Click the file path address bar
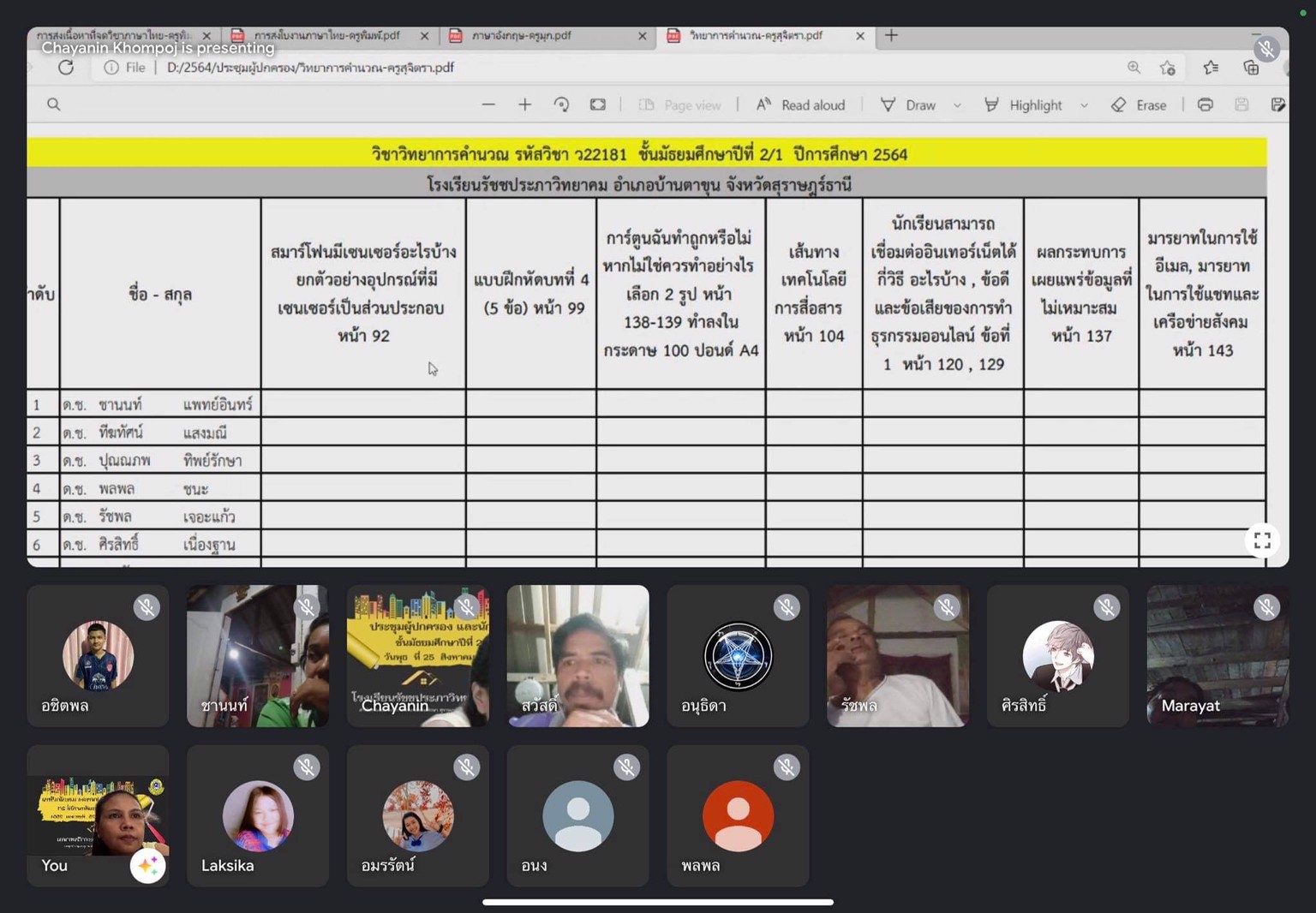 click(x=600, y=68)
